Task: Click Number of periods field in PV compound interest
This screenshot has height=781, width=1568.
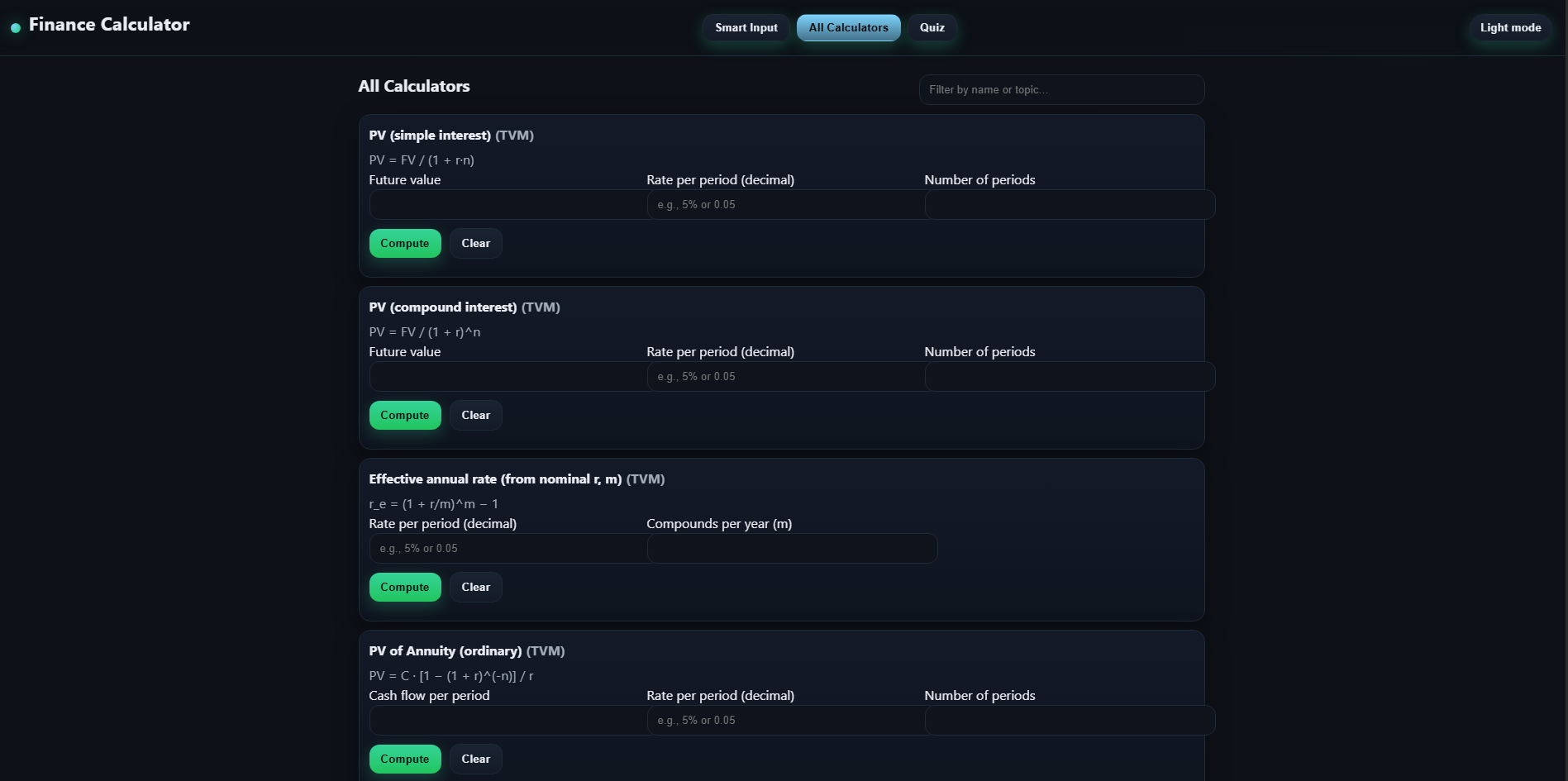Action: click(x=1069, y=376)
